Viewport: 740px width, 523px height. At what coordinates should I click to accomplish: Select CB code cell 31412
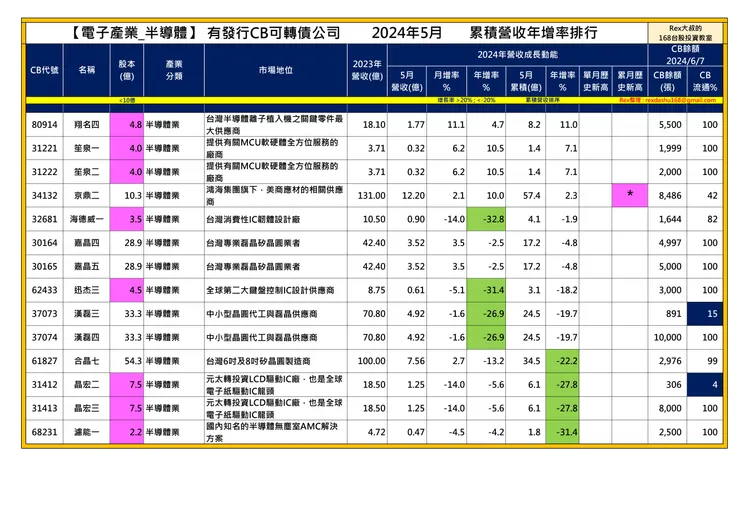coord(44,384)
